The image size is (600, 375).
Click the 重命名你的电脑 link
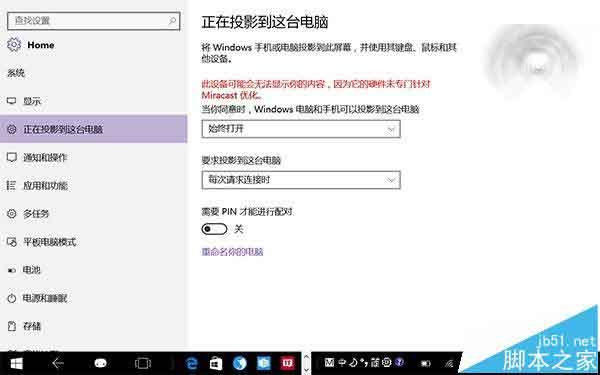tap(232, 252)
